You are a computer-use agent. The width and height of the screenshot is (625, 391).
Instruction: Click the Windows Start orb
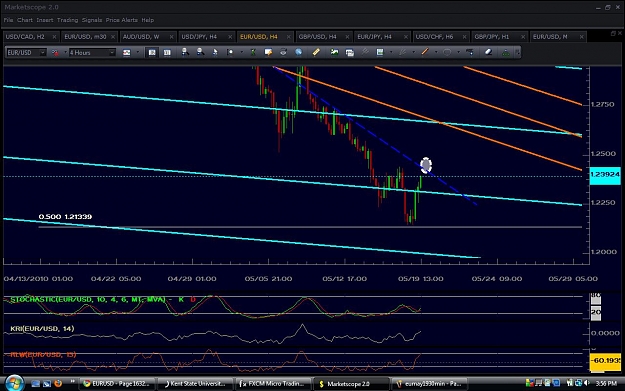point(14,383)
